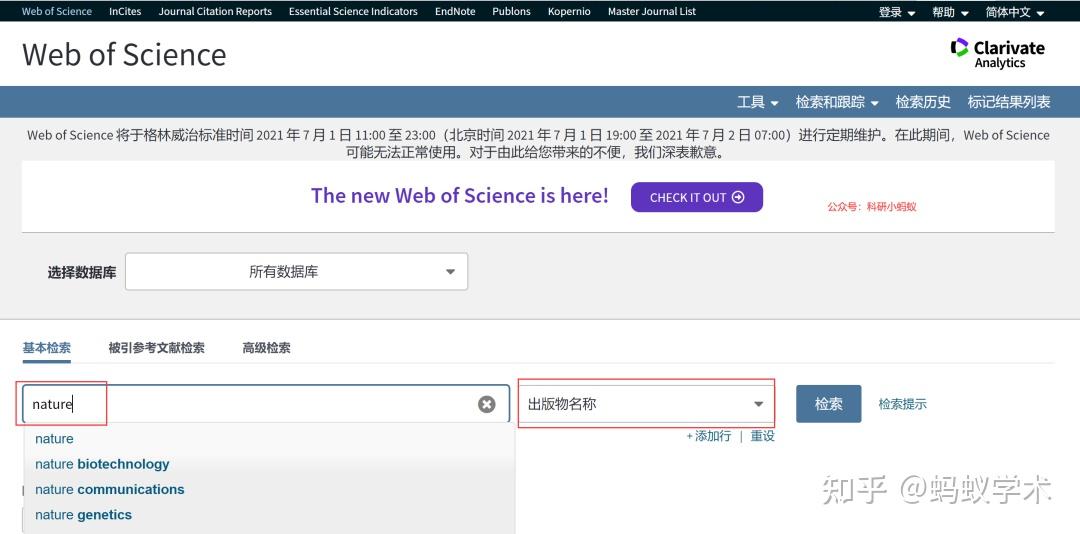1080x534 pixels.
Task: Open 标记结果列表 marked list
Action: tap(1009, 102)
